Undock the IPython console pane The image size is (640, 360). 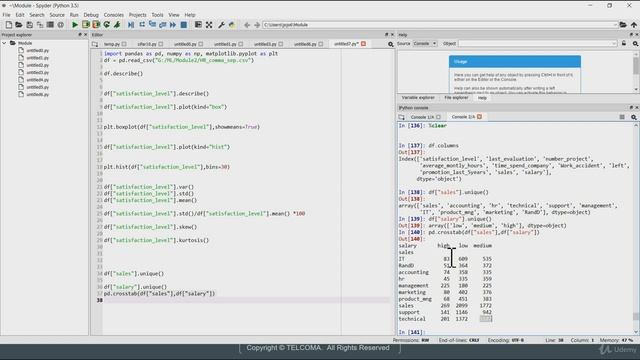pos(631,108)
